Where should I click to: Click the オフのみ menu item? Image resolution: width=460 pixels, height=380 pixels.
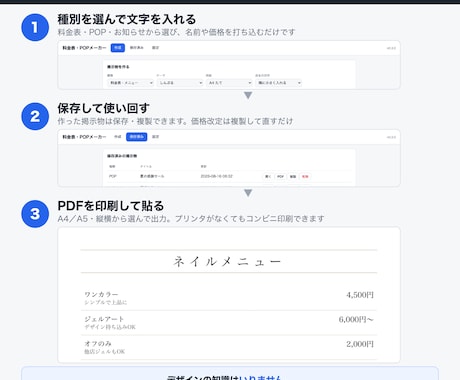click(98, 343)
